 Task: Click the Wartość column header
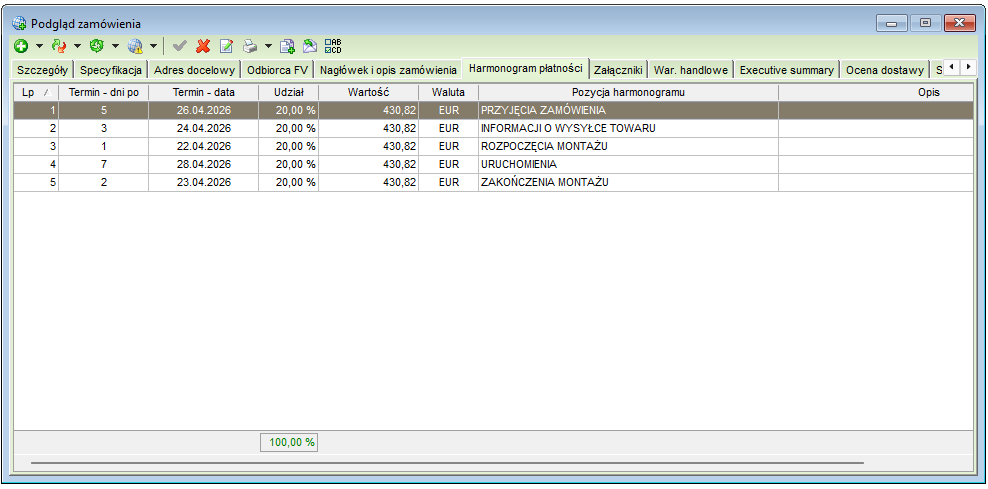click(x=369, y=93)
